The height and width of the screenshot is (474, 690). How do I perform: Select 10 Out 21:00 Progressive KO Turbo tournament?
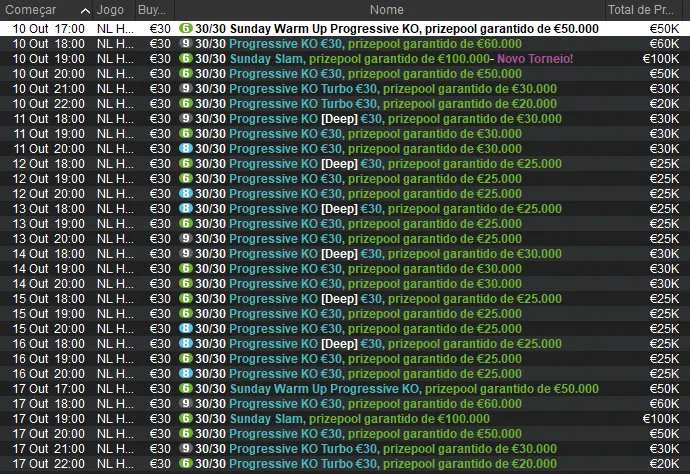point(345,88)
